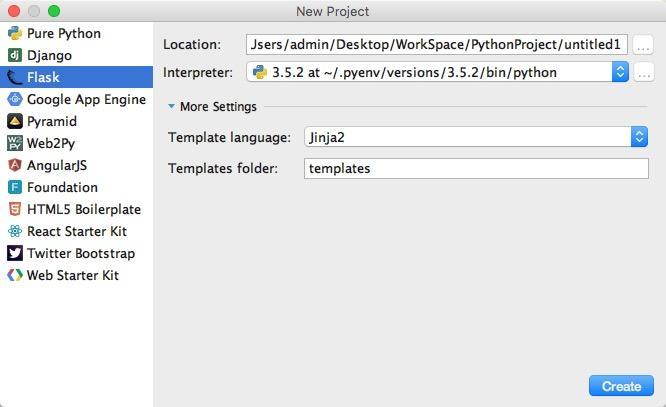The image size is (666, 407).
Task: Click the Interpreter label
Action: [x=198, y=73]
